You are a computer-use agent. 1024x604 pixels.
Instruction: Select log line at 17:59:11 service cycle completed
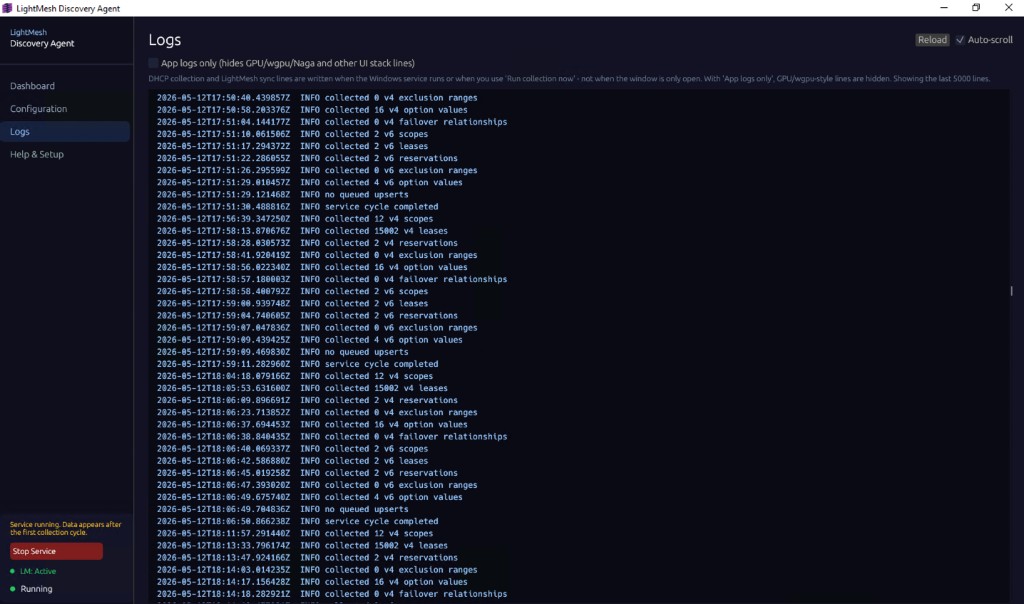coord(297,364)
